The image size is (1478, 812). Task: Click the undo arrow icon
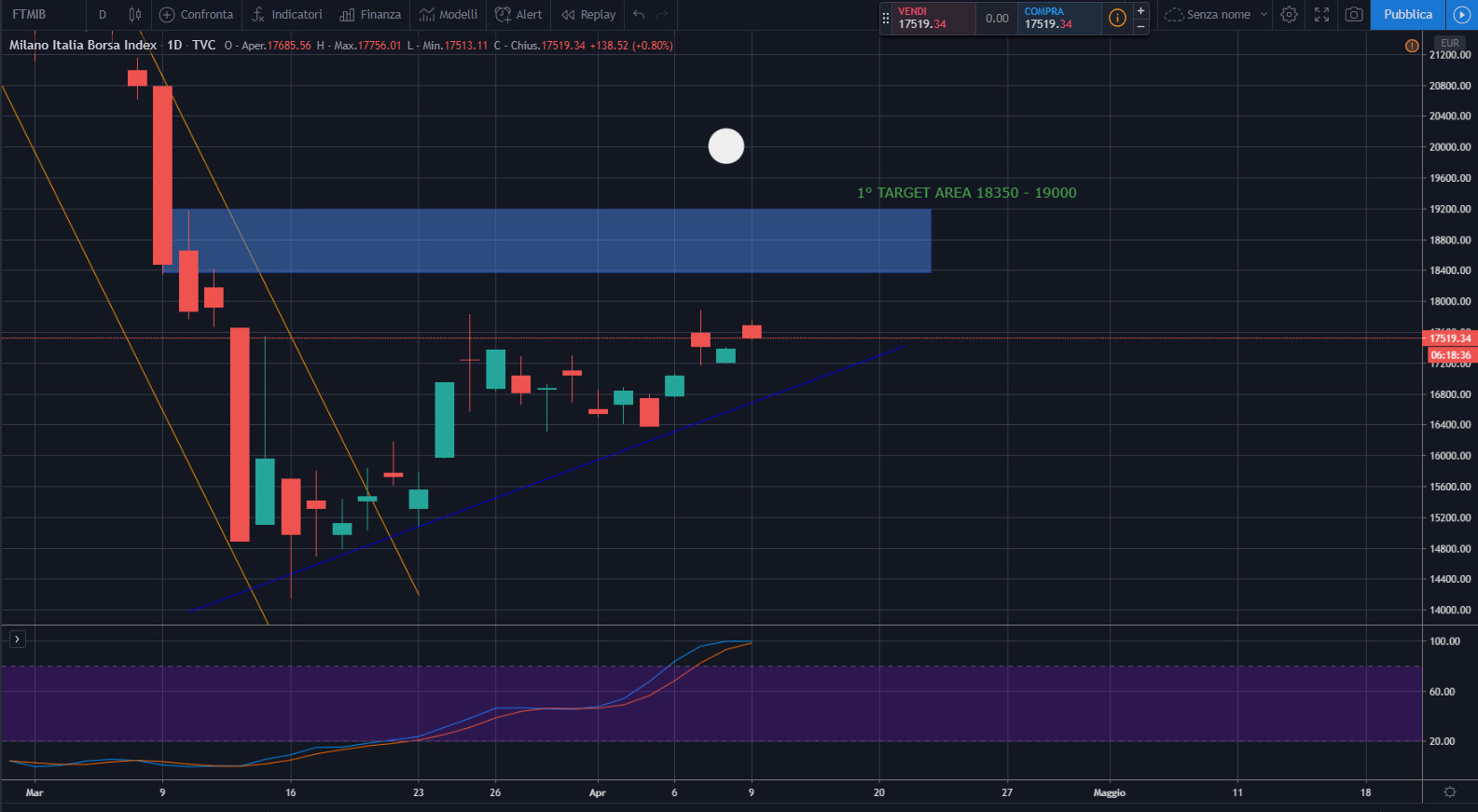tap(639, 14)
